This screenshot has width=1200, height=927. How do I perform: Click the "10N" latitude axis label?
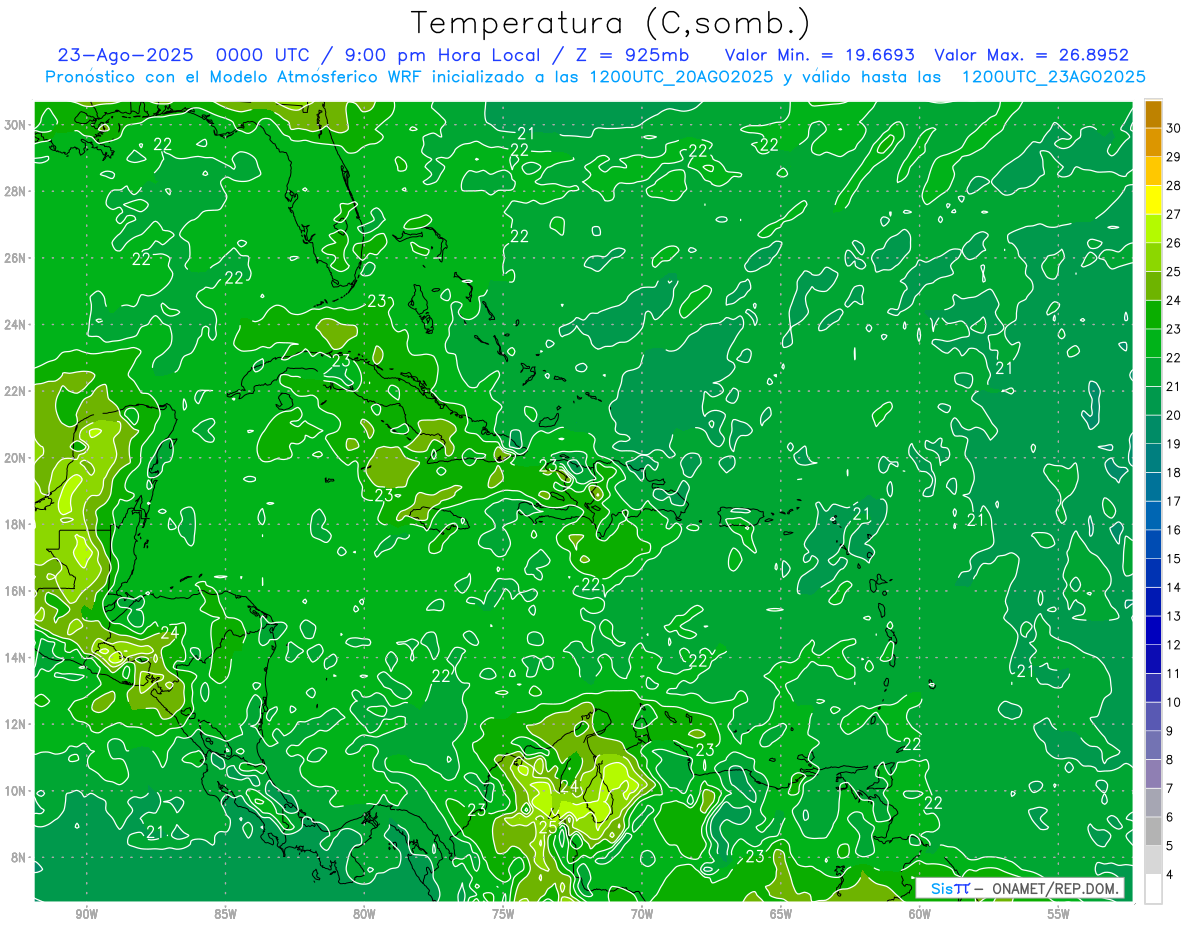coord(15,791)
